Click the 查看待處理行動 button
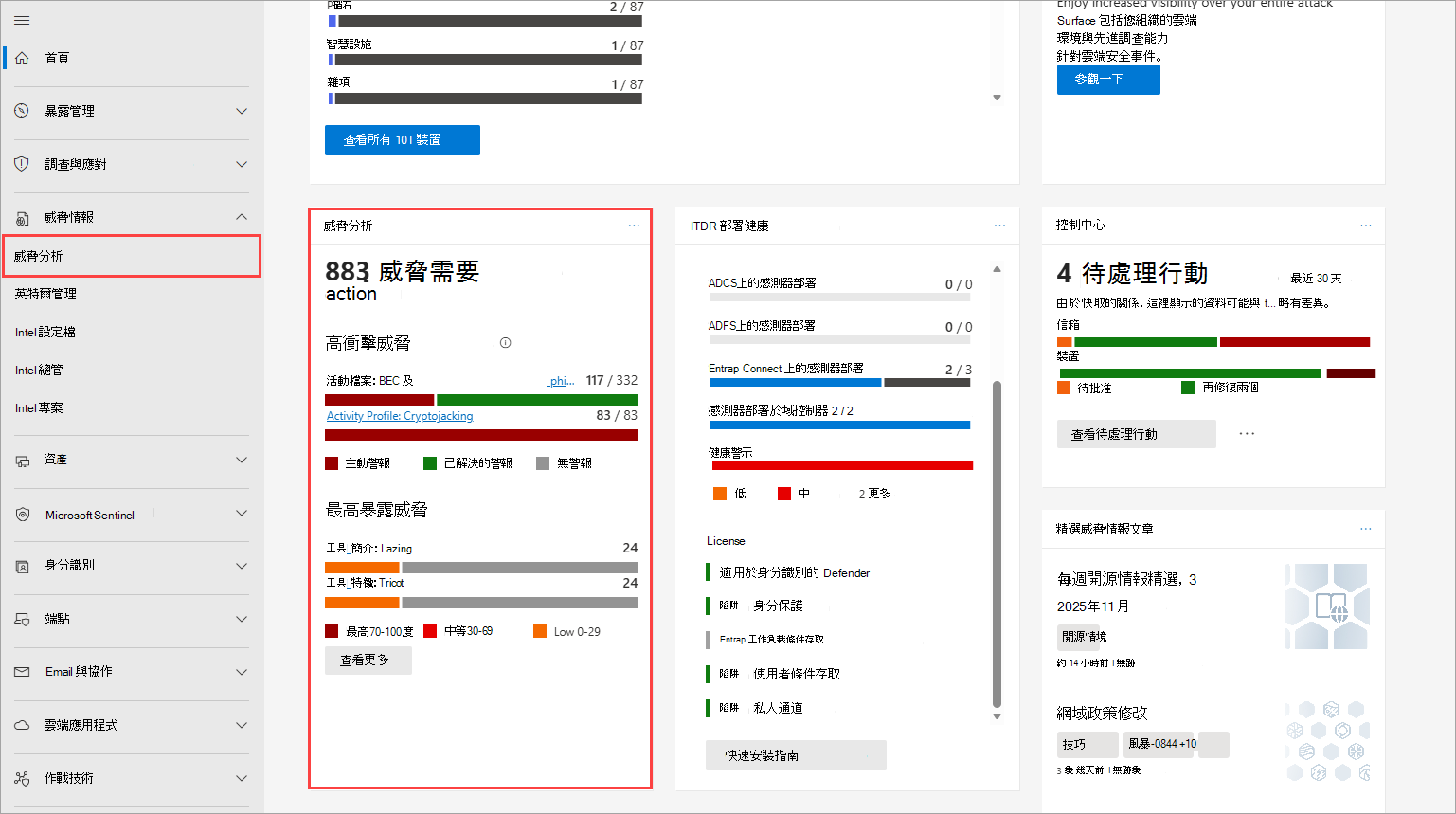Screen dimensions: 1456x814 [1137, 434]
